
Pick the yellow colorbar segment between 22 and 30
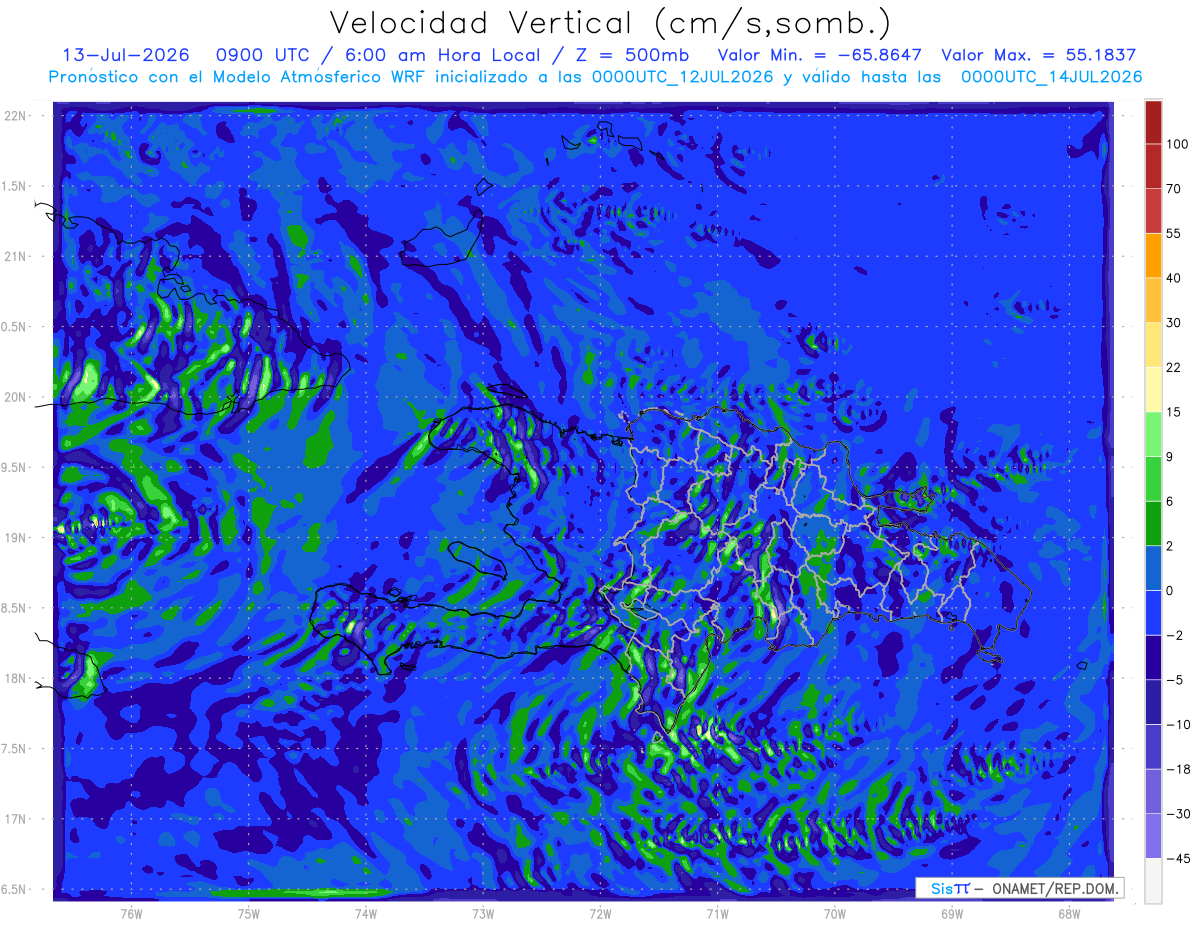[x=1153, y=345]
